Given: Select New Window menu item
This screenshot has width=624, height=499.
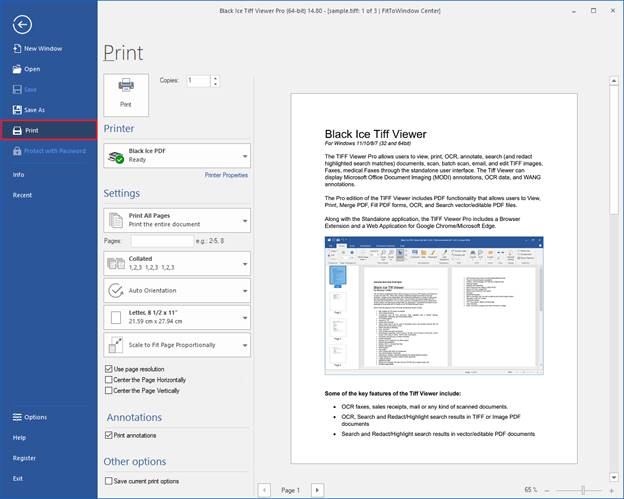Looking at the screenshot, I should pyautogui.click(x=49, y=49).
